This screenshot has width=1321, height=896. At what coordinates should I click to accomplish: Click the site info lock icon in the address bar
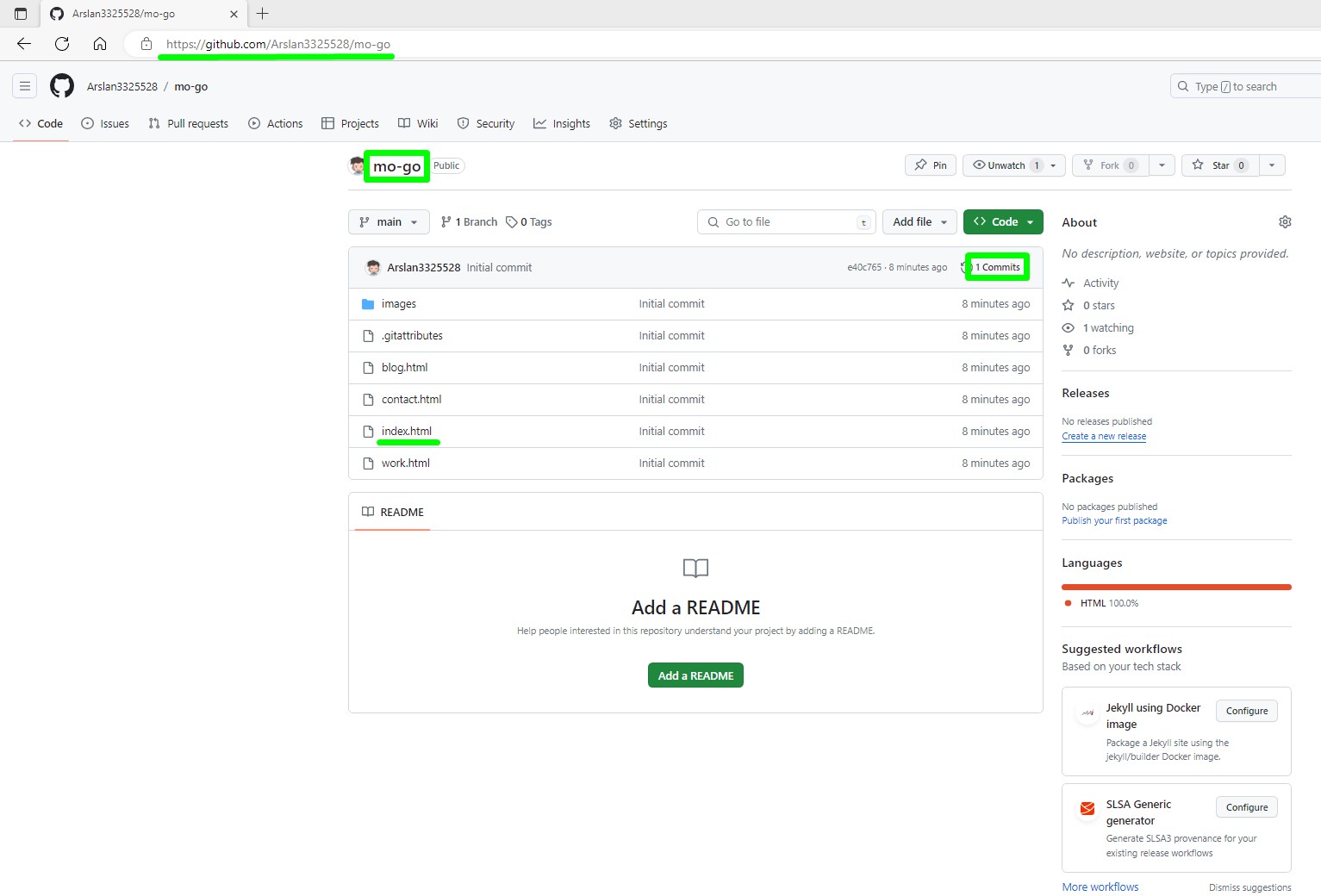(146, 44)
